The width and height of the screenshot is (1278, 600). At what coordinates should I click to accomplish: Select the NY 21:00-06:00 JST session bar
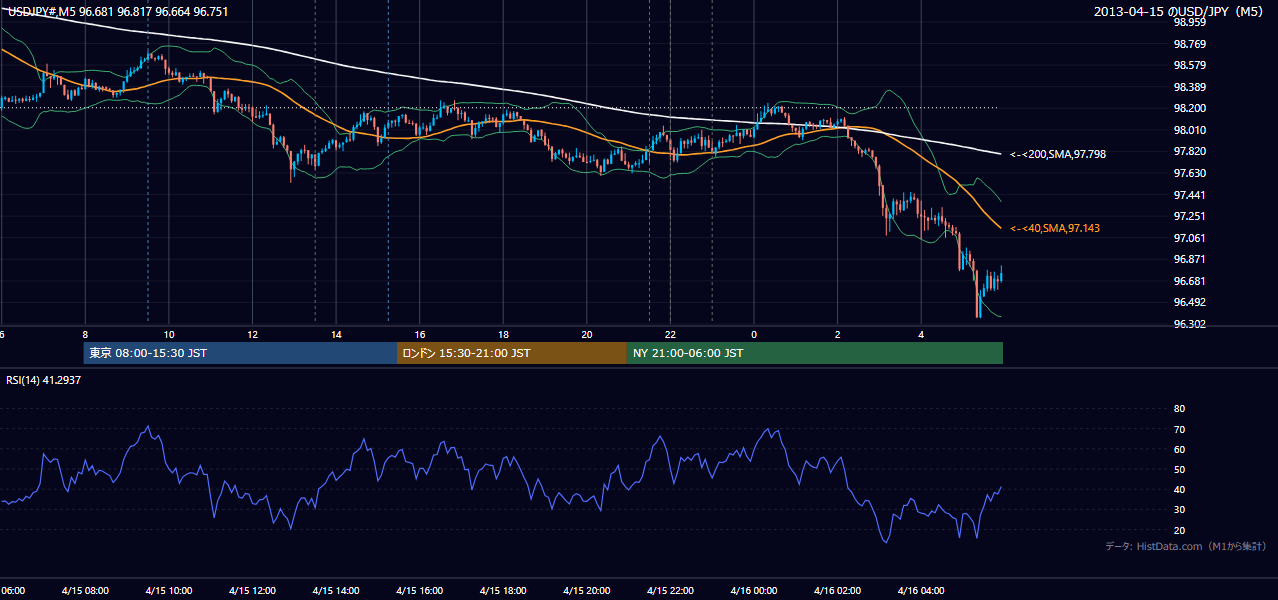pos(815,353)
